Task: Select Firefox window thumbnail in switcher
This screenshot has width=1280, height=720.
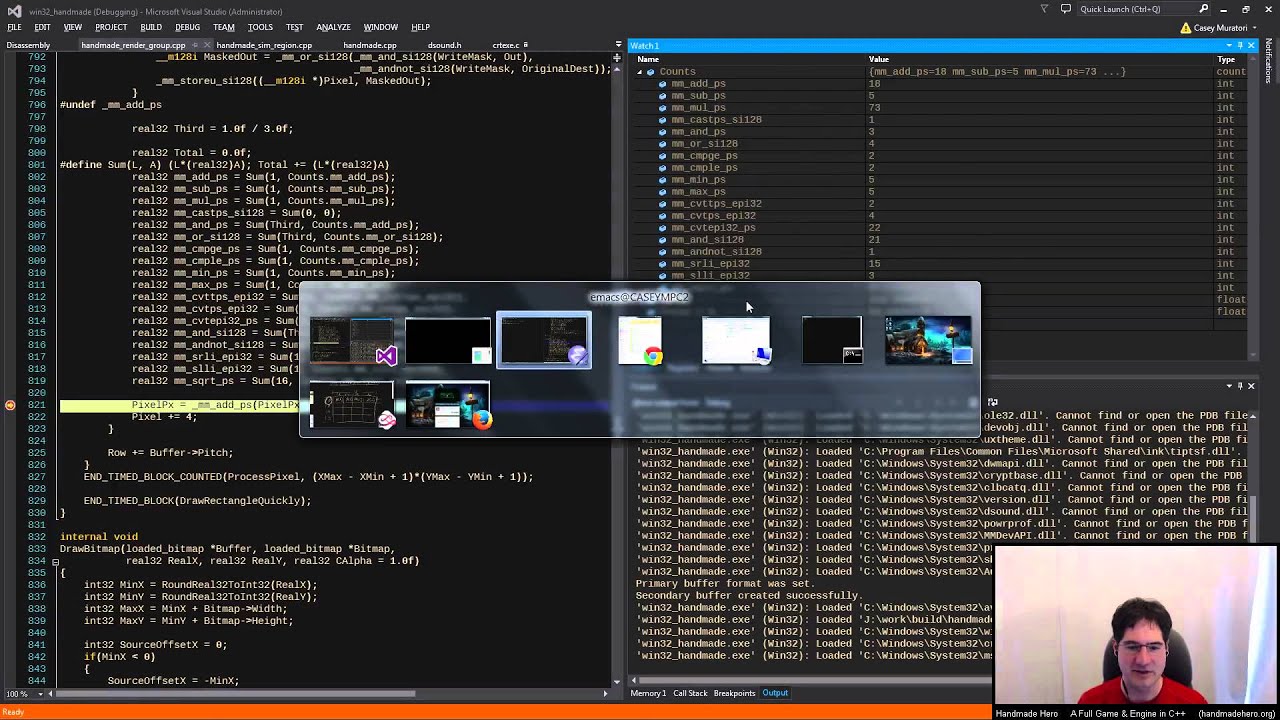Action: pos(448,405)
